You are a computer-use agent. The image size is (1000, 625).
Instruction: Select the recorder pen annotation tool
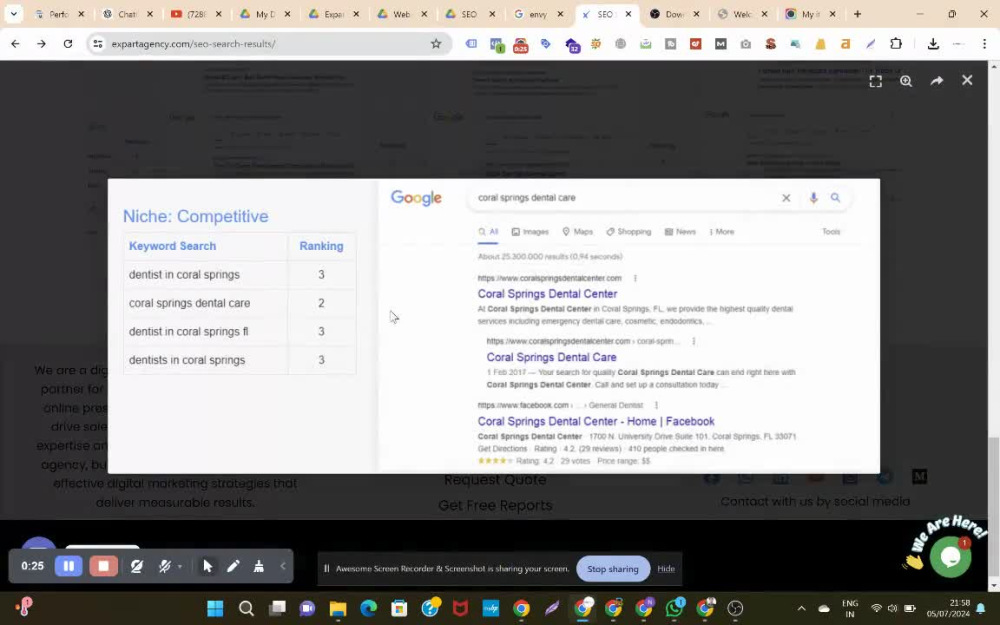pyautogui.click(x=233, y=566)
